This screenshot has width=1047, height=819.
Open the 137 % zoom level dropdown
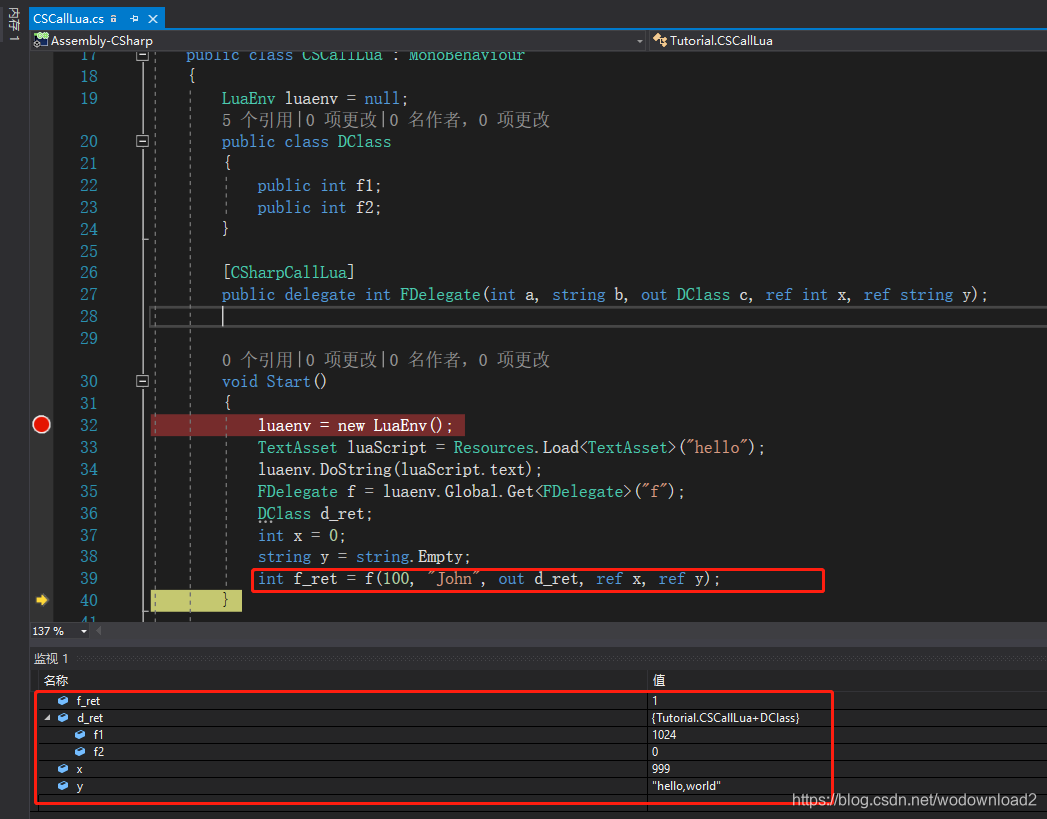coord(83,631)
